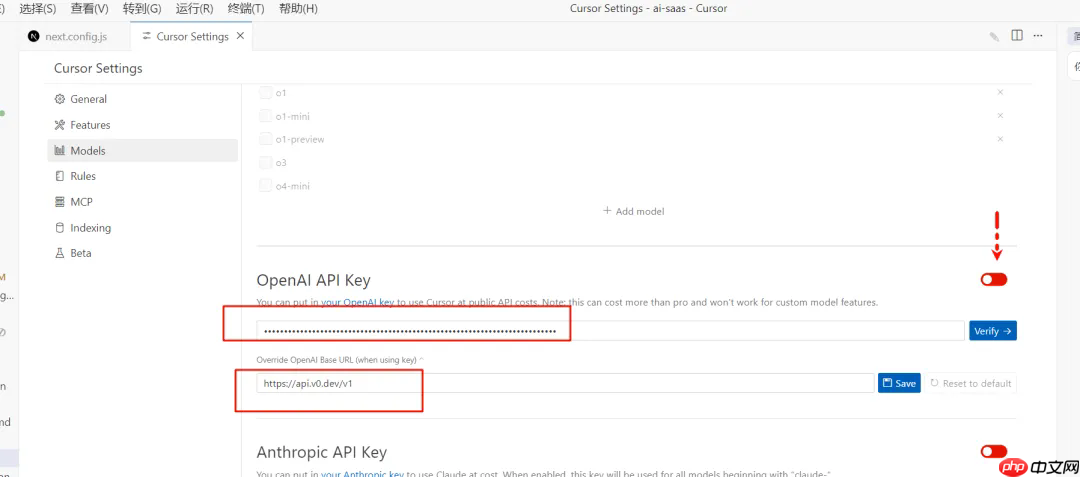Enable the Anthropic API Key switch
1080x477 pixels.
[994, 452]
